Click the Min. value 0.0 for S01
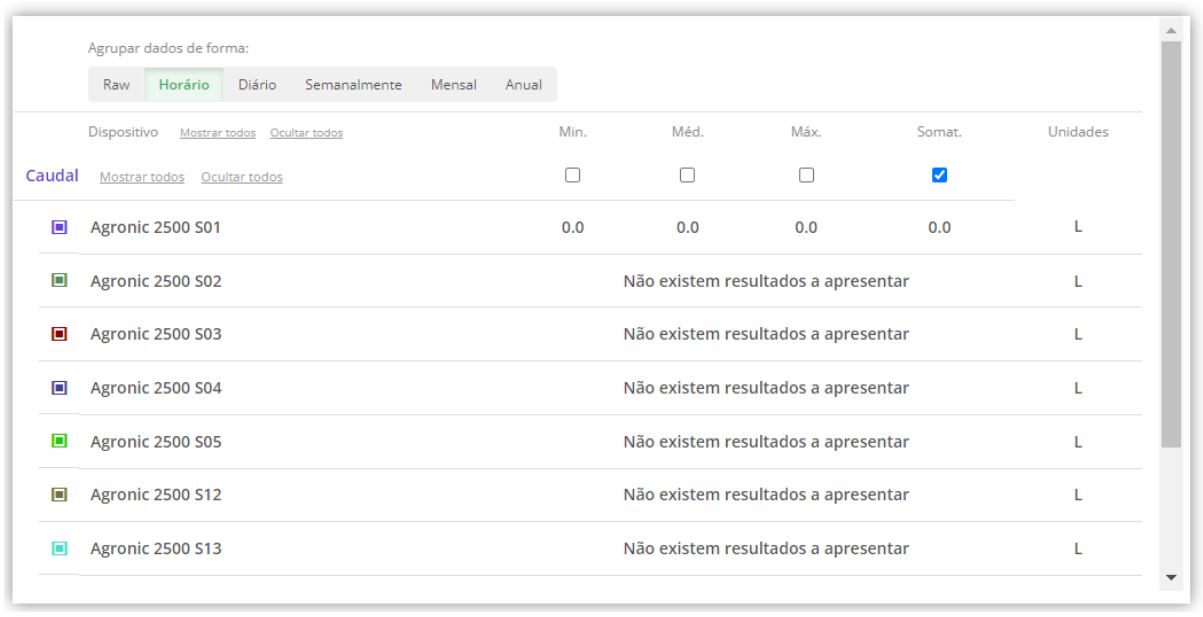This screenshot has width=1203, height=617. tap(572, 228)
